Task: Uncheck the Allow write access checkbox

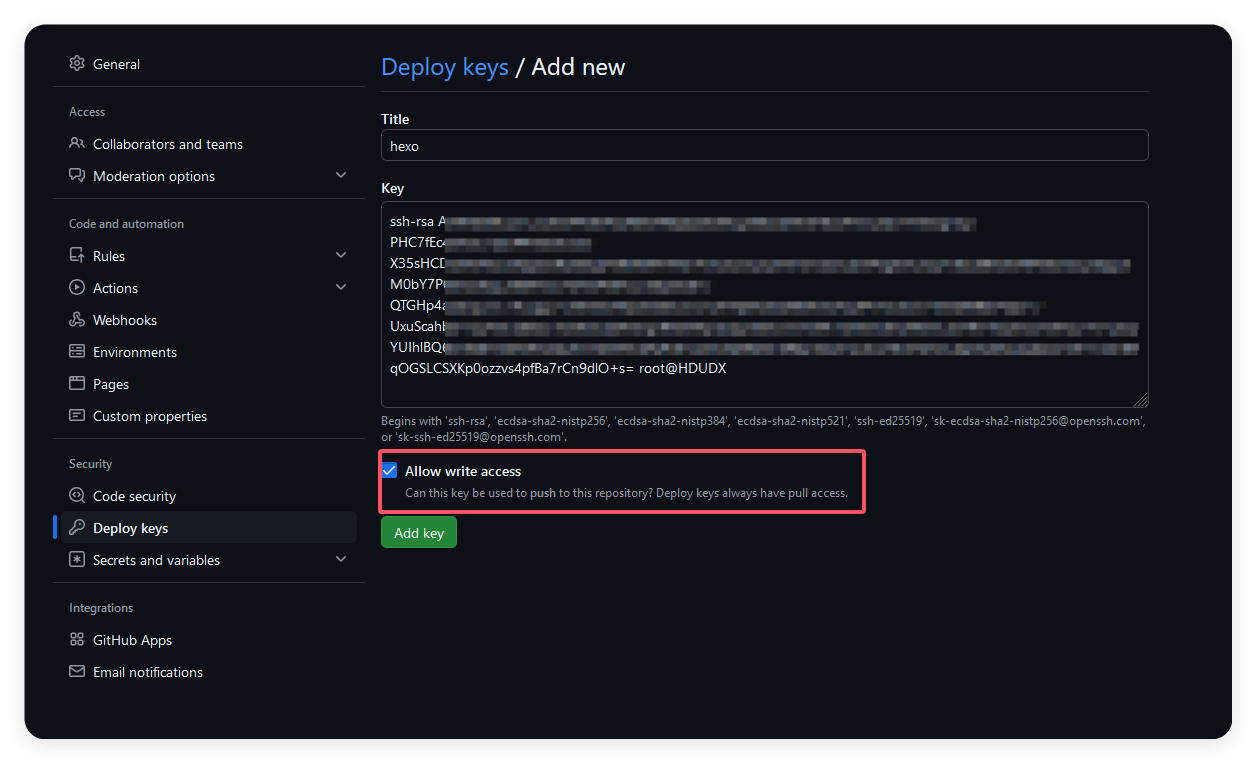Action: coord(390,471)
